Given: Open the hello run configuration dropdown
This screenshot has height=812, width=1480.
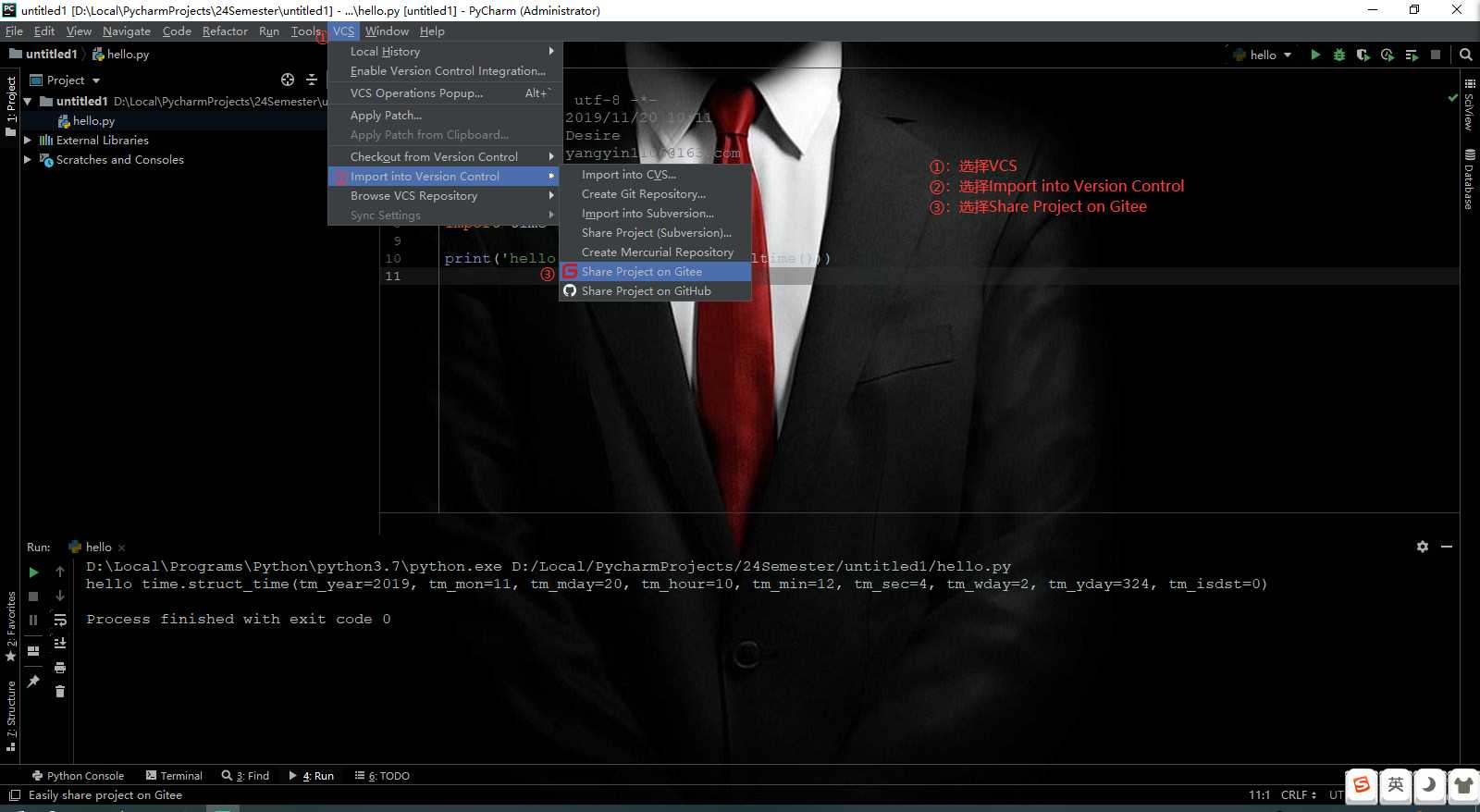Looking at the screenshot, I should [x=1263, y=55].
